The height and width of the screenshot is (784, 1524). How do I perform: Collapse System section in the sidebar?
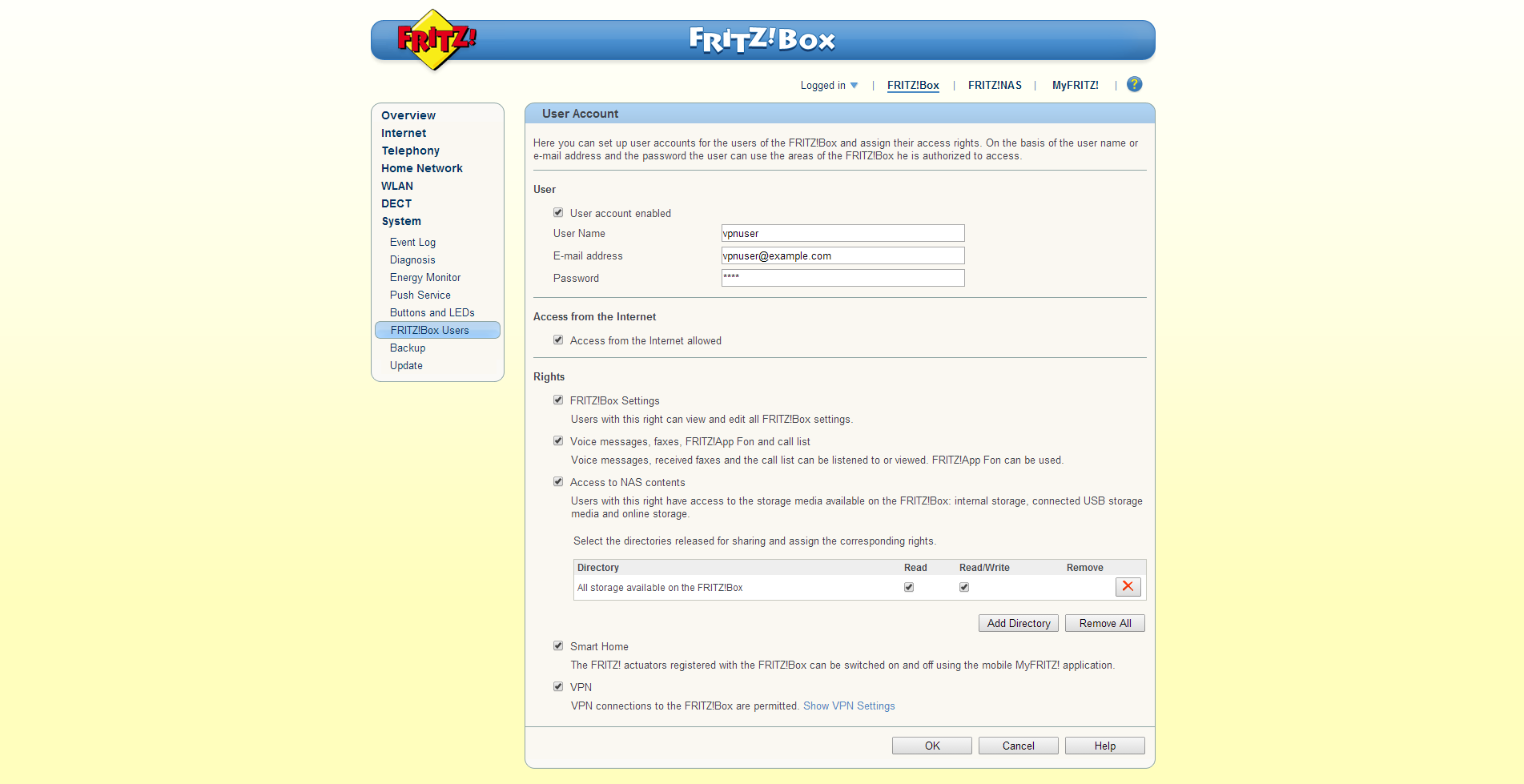401,221
